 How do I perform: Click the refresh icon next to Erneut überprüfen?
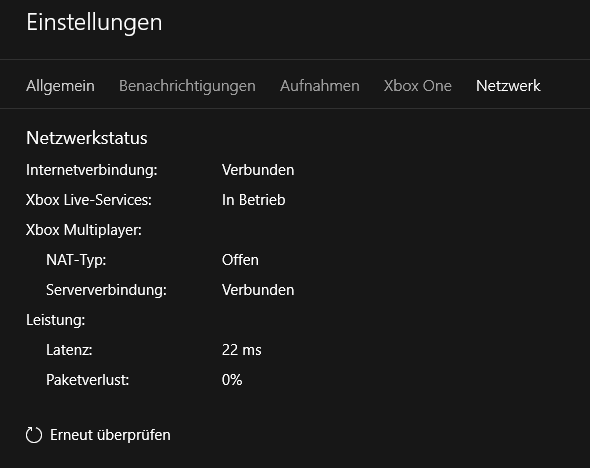[34, 435]
